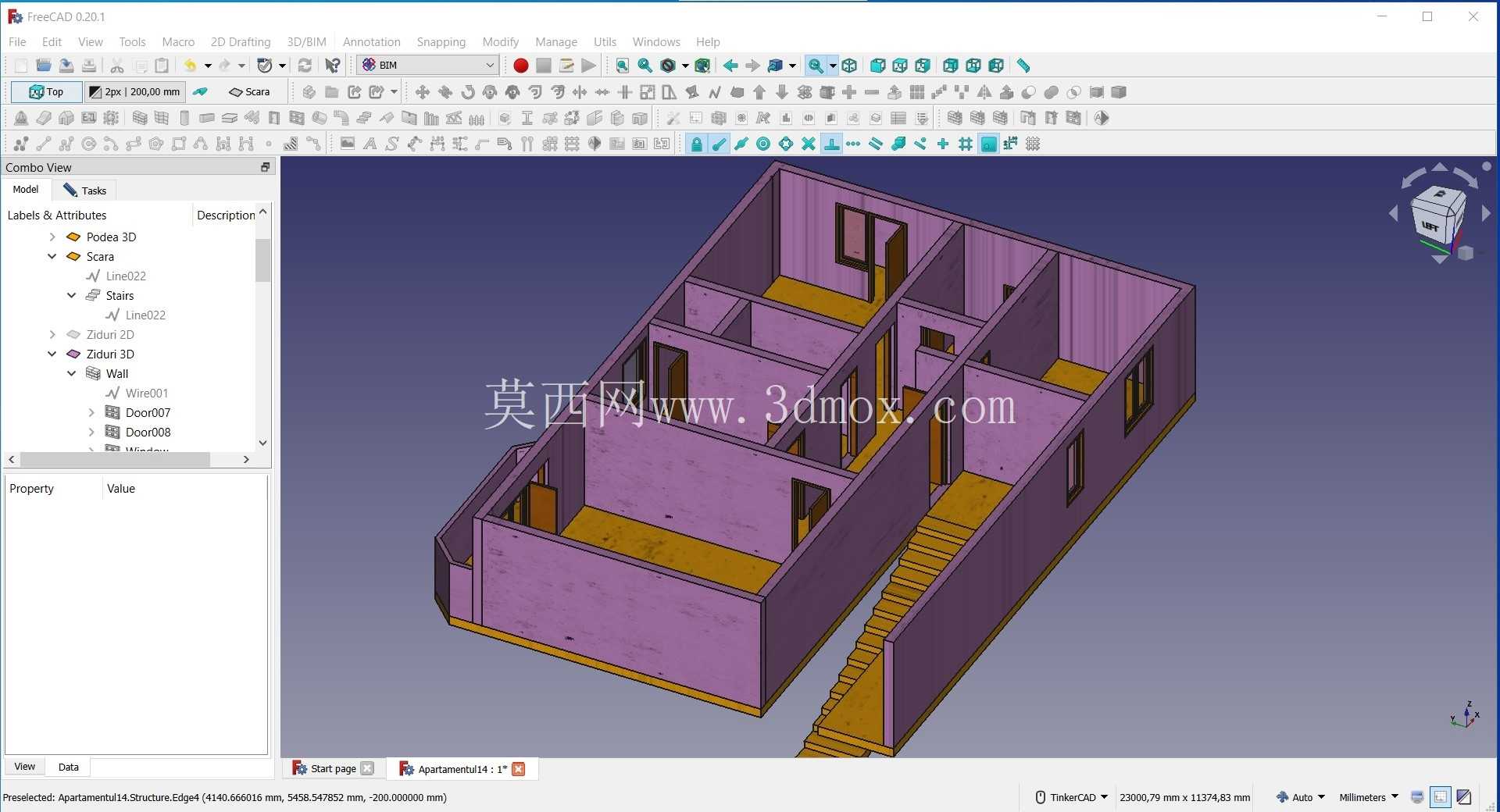Viewport: 1500px width, 812px height.
Task: Select the Text annotation A tool
Action: [x=370, y=144]
